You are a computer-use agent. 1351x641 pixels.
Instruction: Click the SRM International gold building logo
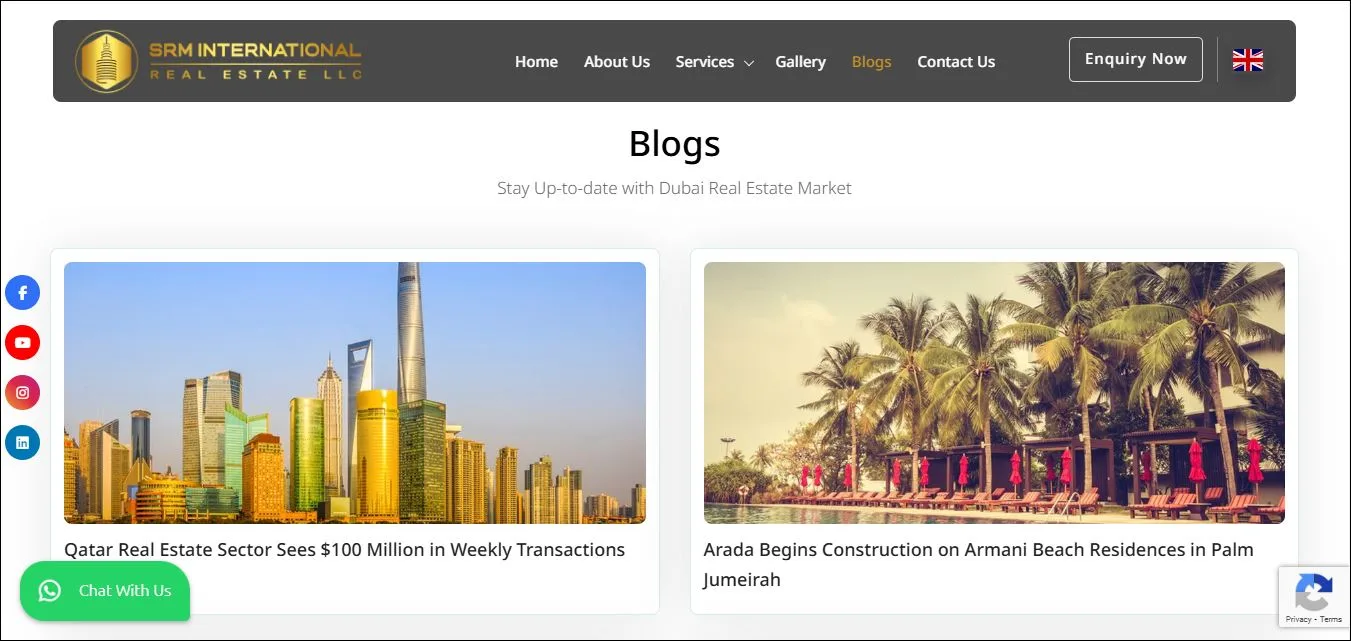[106, 61]
